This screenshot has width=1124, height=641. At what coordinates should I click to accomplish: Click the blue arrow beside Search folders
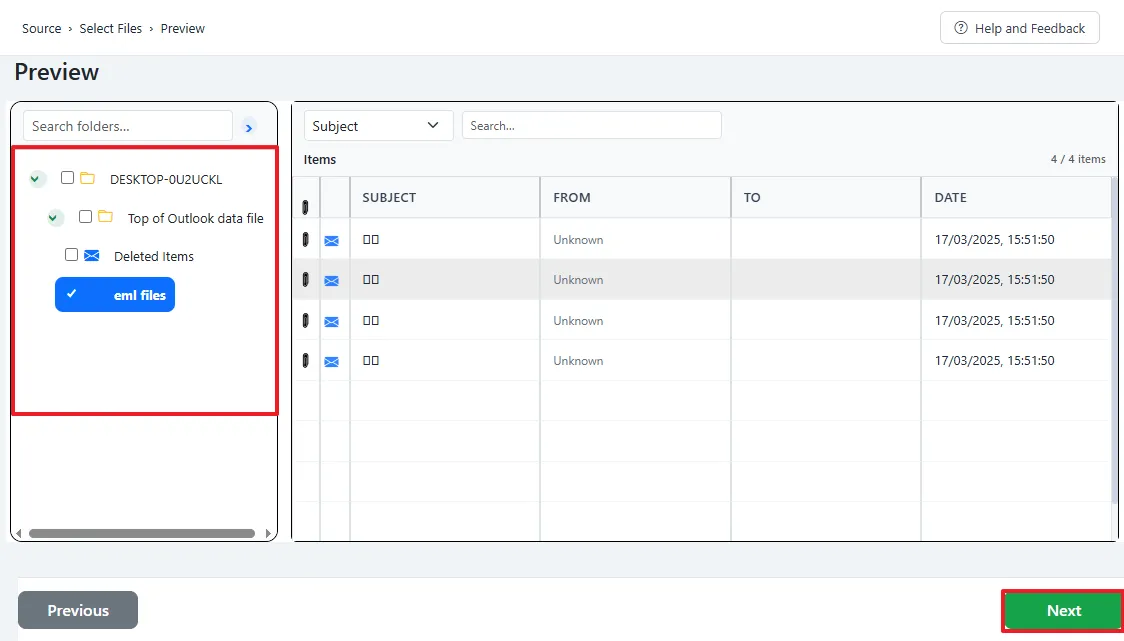coord(249,128)
